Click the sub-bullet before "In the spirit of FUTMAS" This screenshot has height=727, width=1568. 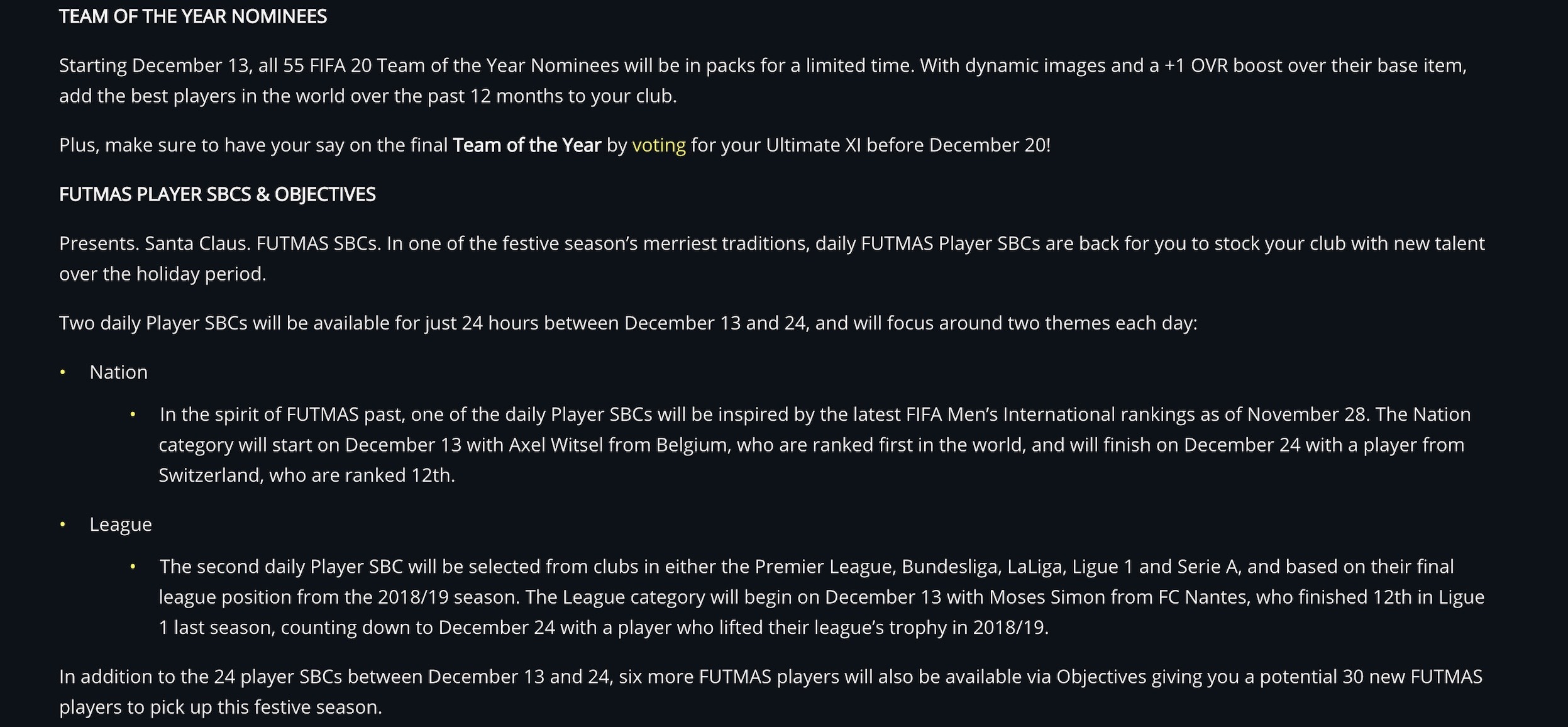coord(133,414)
